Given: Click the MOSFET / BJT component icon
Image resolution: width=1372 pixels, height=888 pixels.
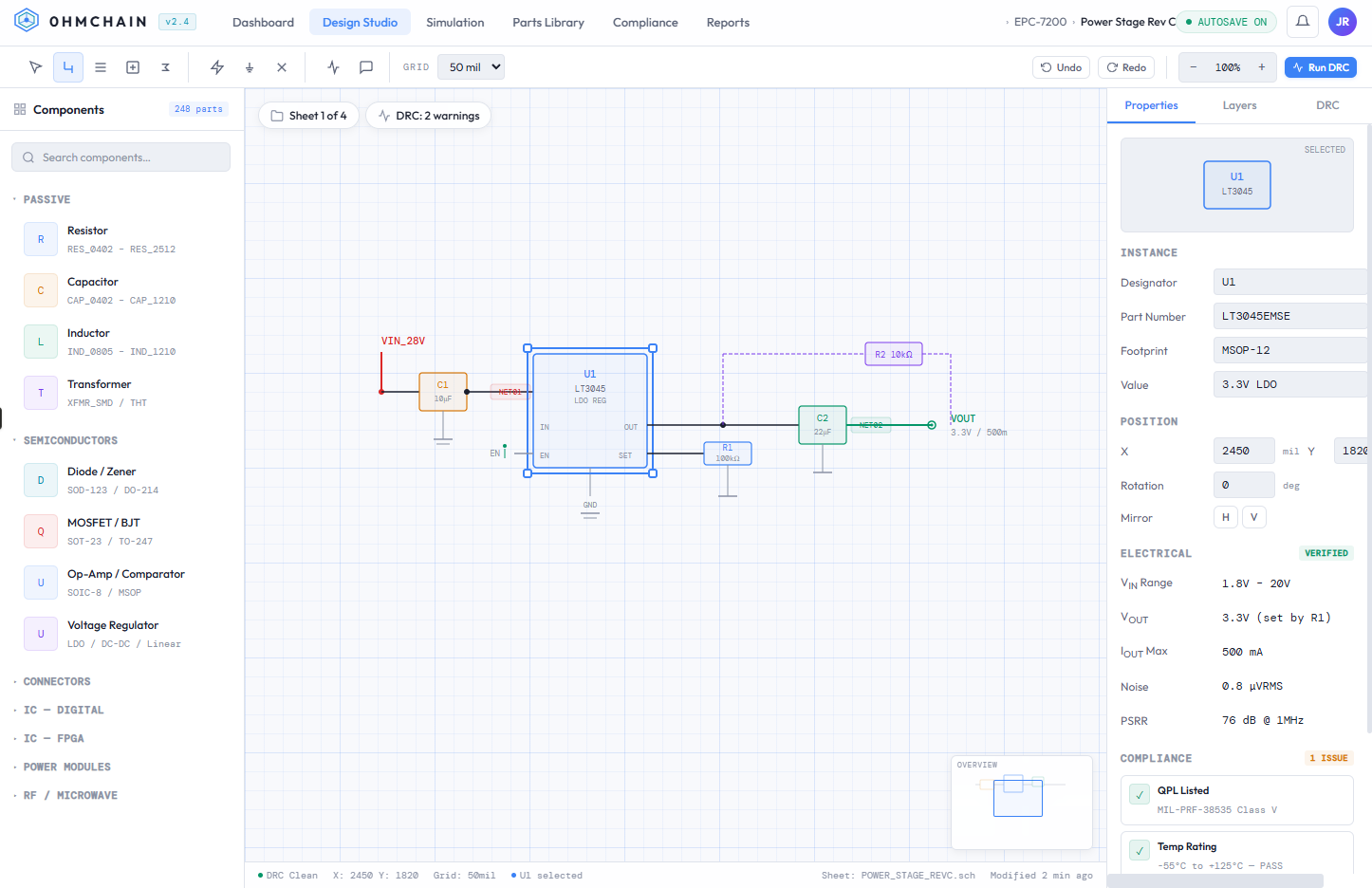Looking at the screenshot, I should coord(41,531).
